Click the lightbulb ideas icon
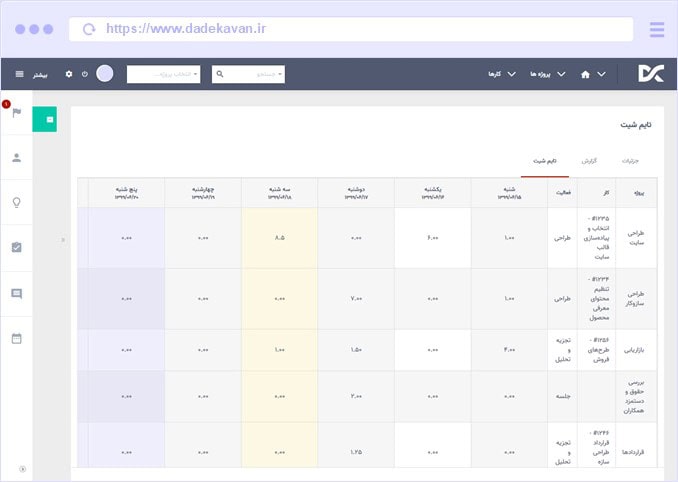The width and height of the screenshot is (678, 482). (16, 202)
